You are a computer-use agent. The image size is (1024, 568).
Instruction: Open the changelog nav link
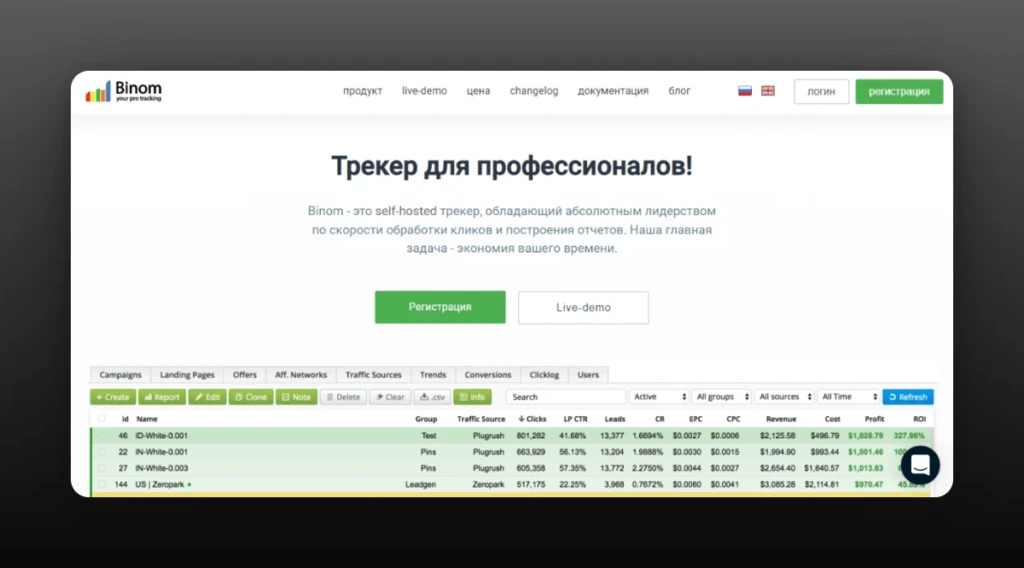coord(534,91)
